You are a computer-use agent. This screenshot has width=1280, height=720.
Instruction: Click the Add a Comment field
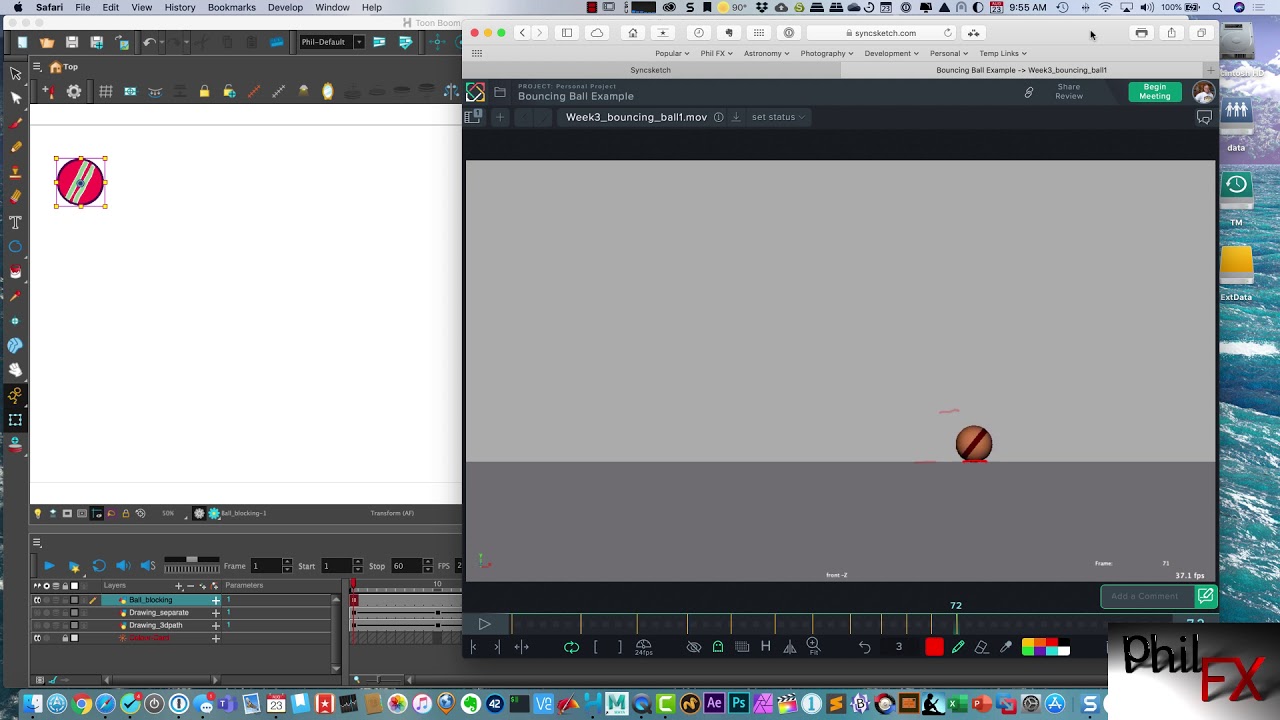tap(1146, 596)
